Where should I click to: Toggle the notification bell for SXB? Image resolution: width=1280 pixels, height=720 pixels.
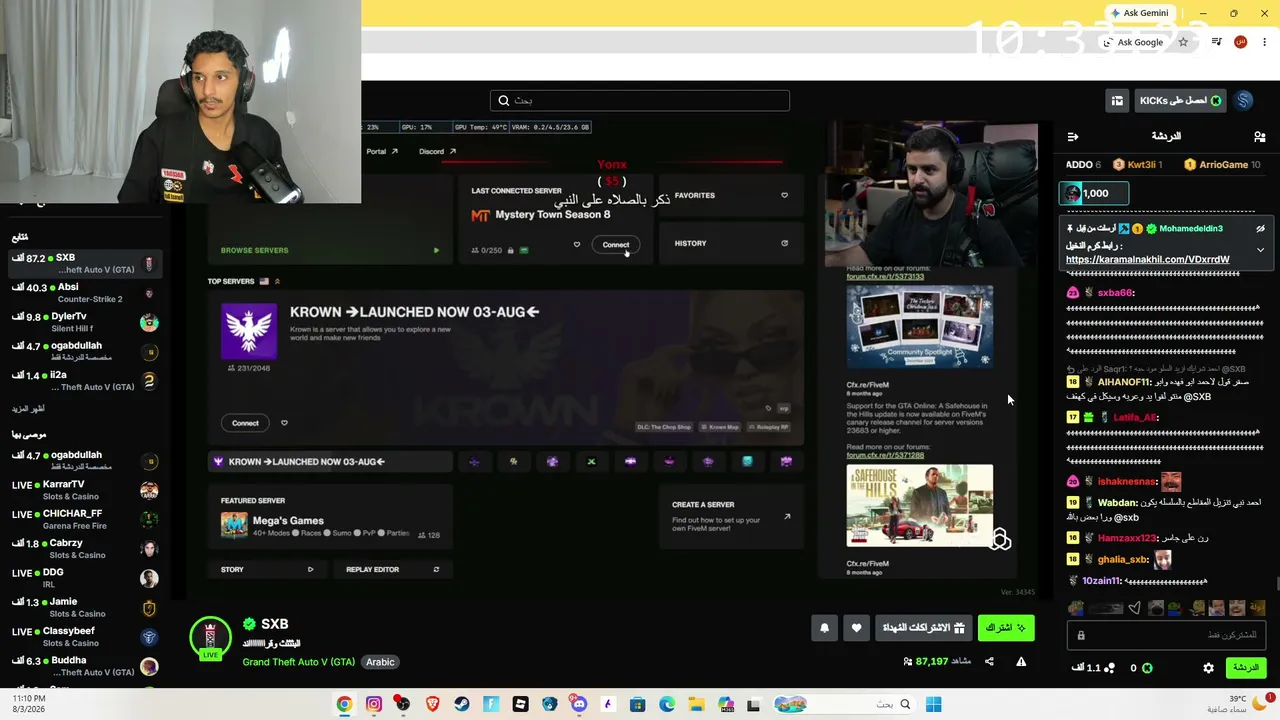click(x=824, y=627)
